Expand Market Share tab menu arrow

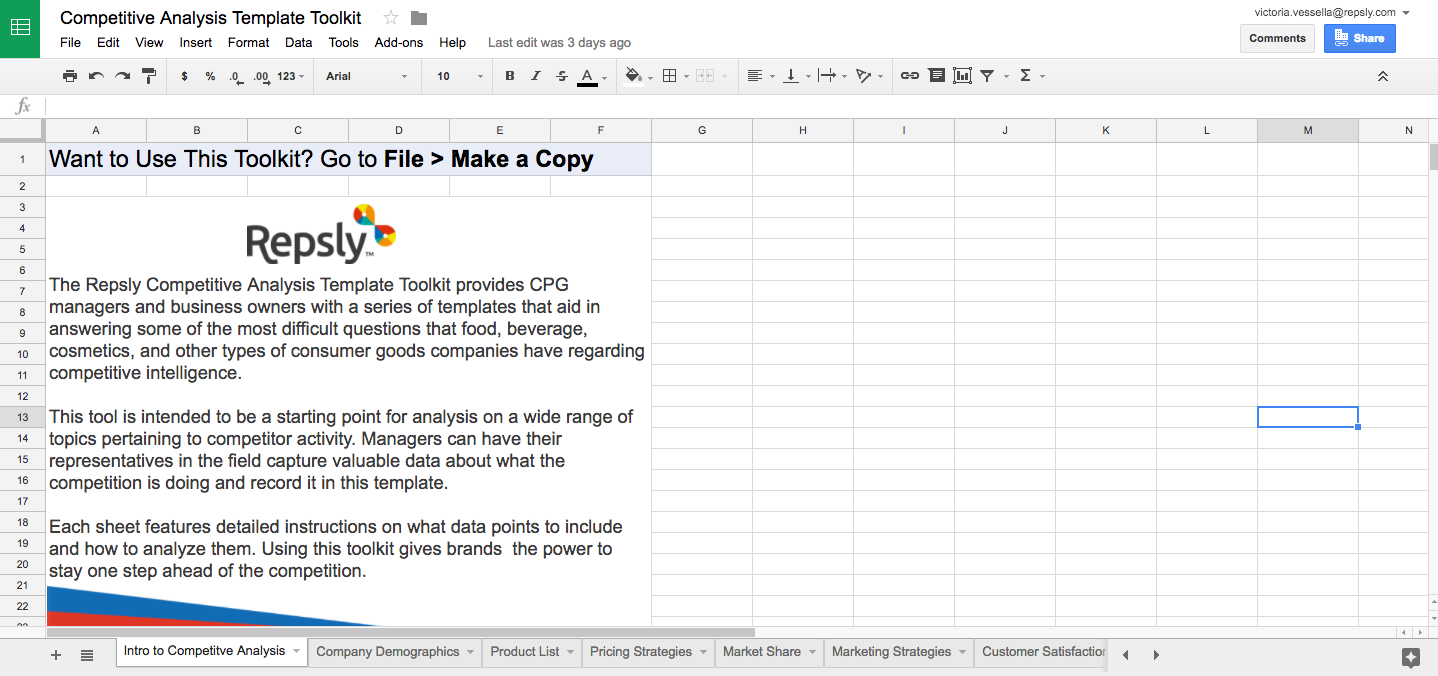812,652
